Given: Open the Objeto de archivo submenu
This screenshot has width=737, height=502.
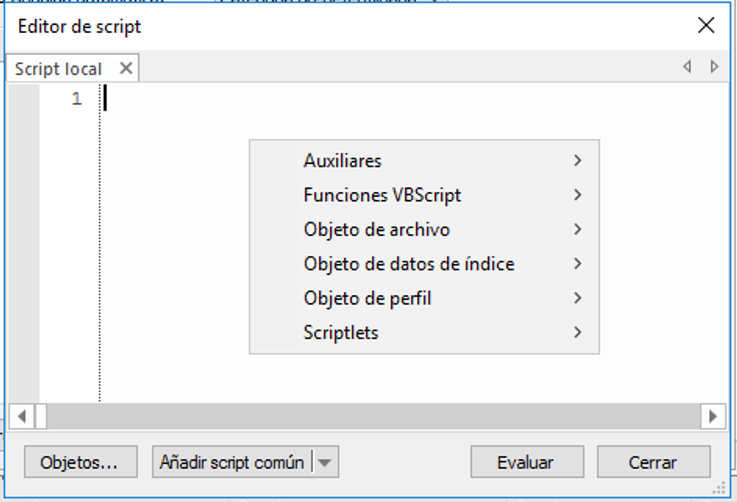Looking at the screenshot, I should (424, 229).
